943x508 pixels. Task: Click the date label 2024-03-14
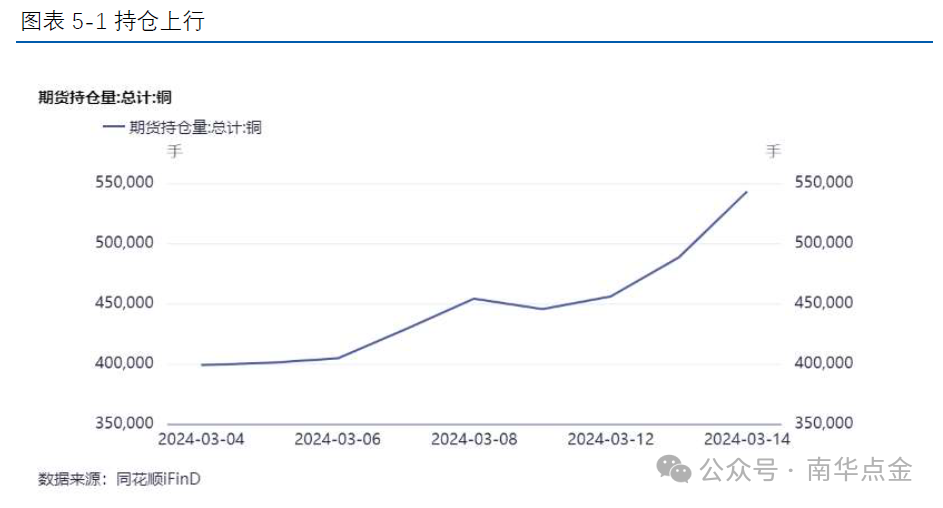click(747, 439)
